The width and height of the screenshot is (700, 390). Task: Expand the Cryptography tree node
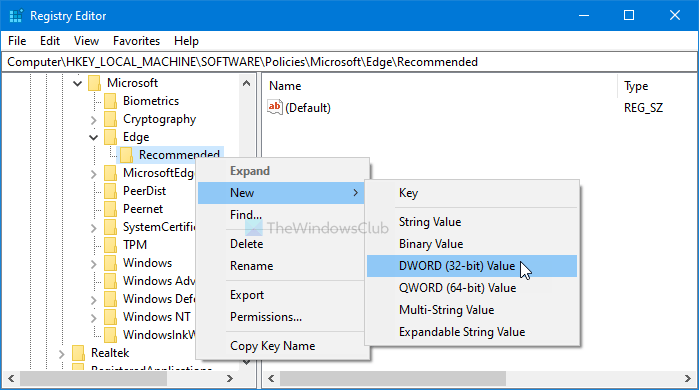point(93,120)
